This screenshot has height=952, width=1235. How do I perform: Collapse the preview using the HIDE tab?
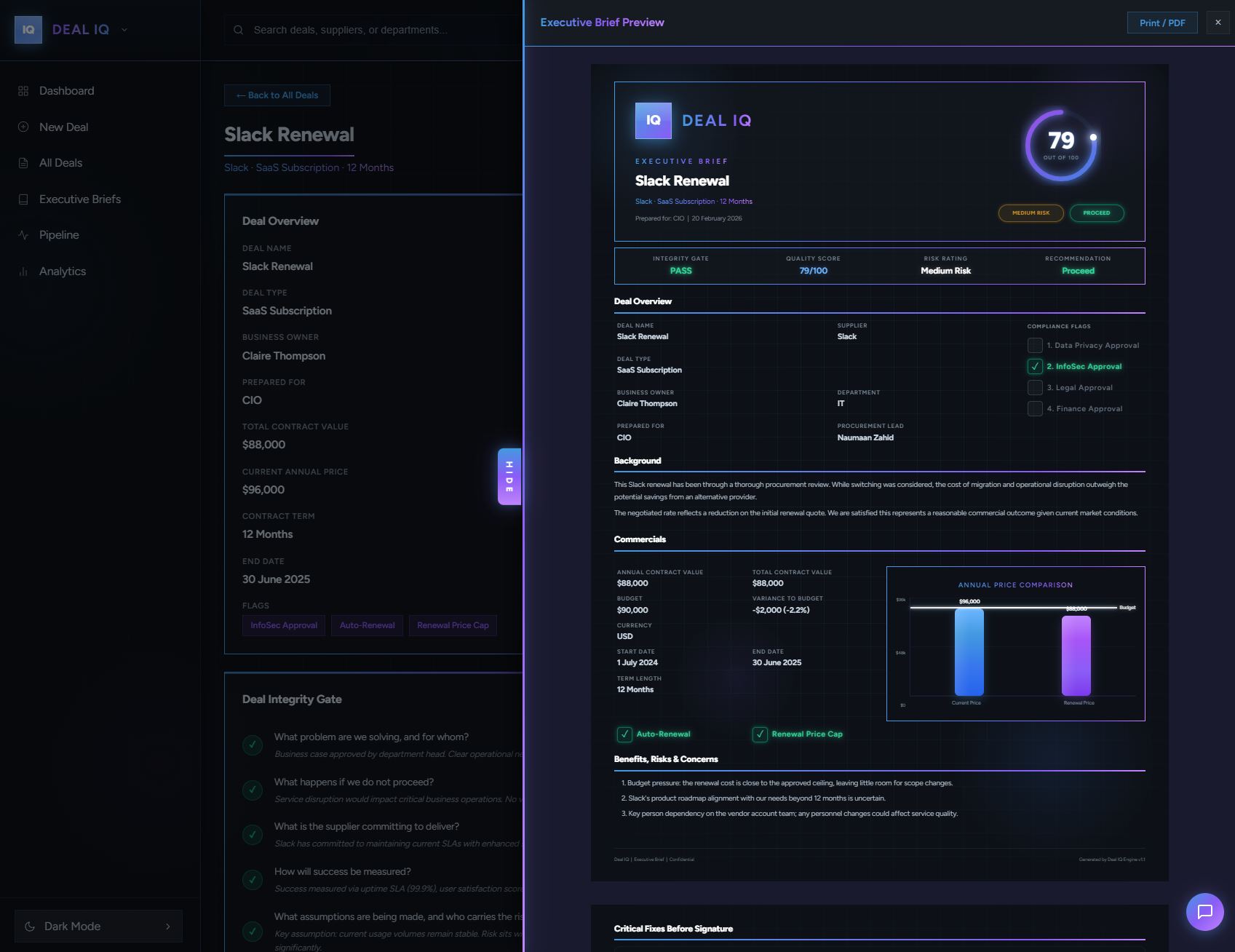509,477
